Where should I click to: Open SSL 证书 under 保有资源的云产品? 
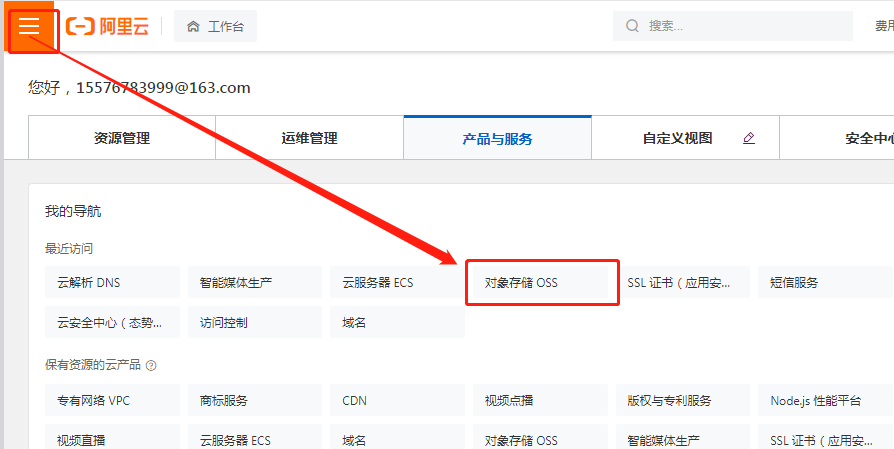click(x=826, y=436)
